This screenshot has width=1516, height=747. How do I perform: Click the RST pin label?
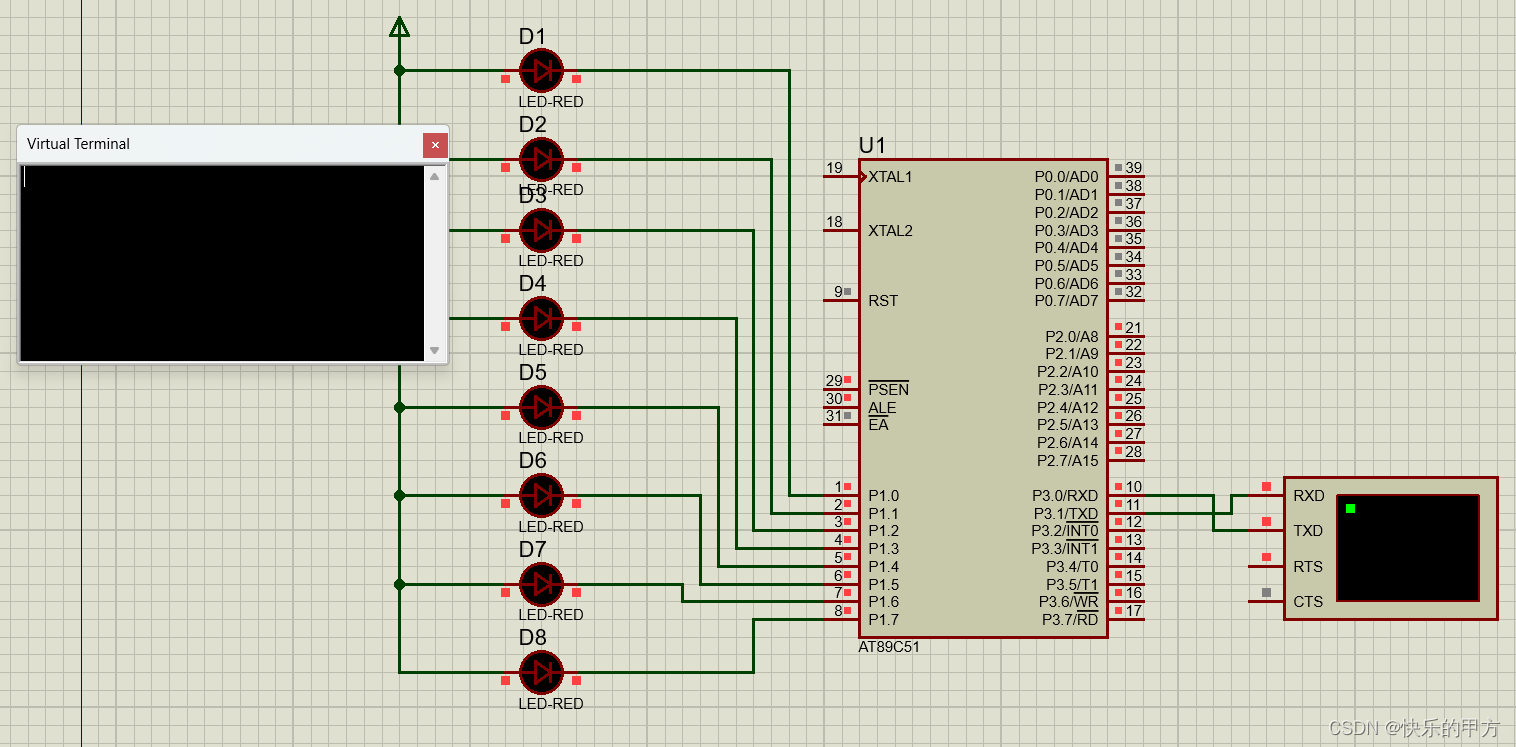883,301
